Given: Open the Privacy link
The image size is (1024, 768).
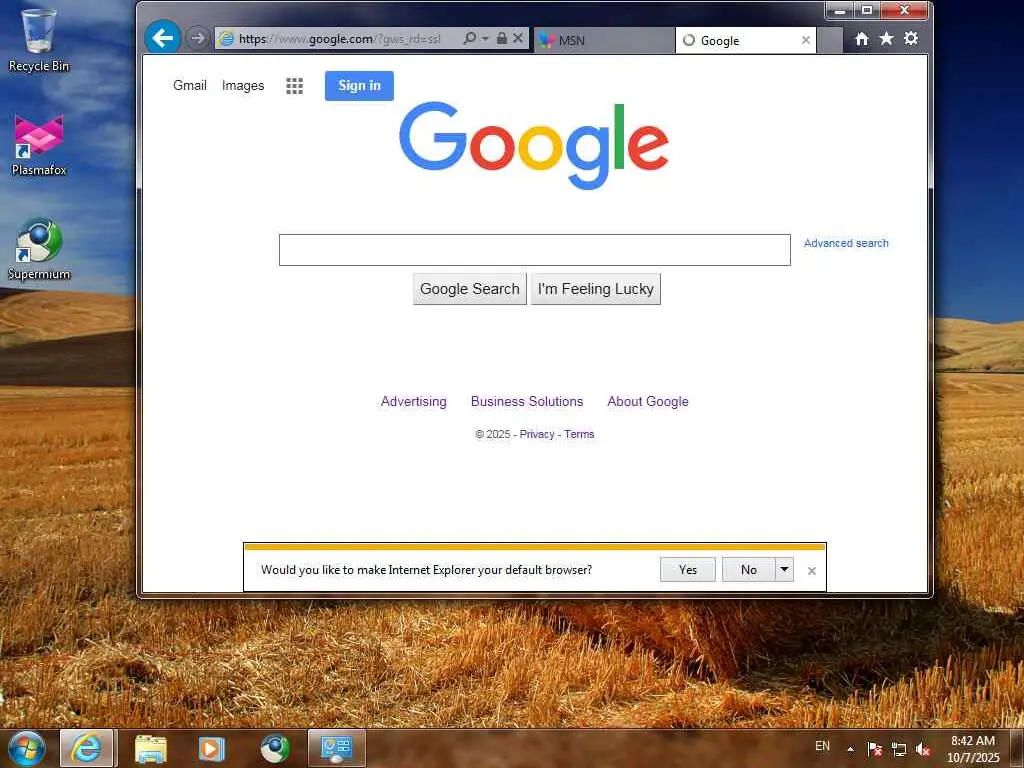Looking at the screenshot, I should 537,434.
